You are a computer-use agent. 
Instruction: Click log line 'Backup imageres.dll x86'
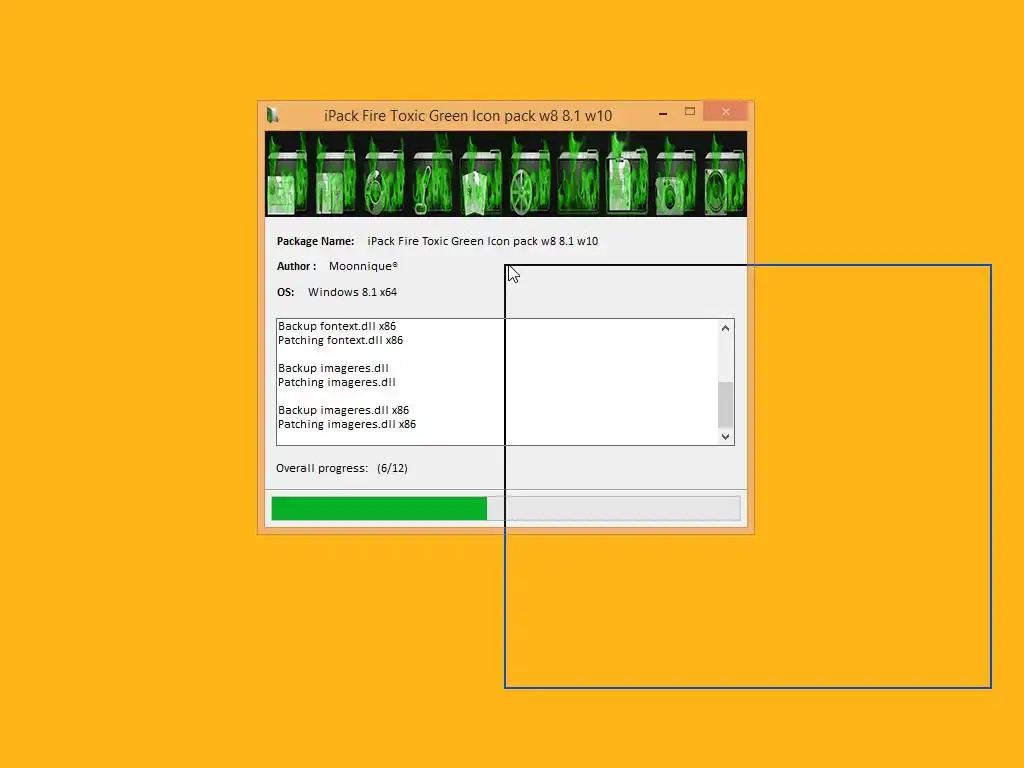[344, 410]
